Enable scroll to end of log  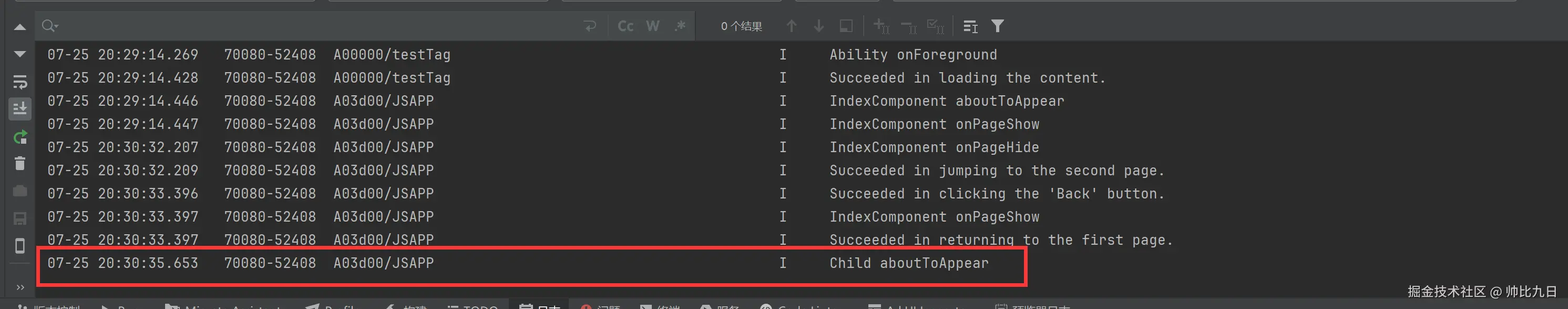pyautogui.click(x=19, y=108)
